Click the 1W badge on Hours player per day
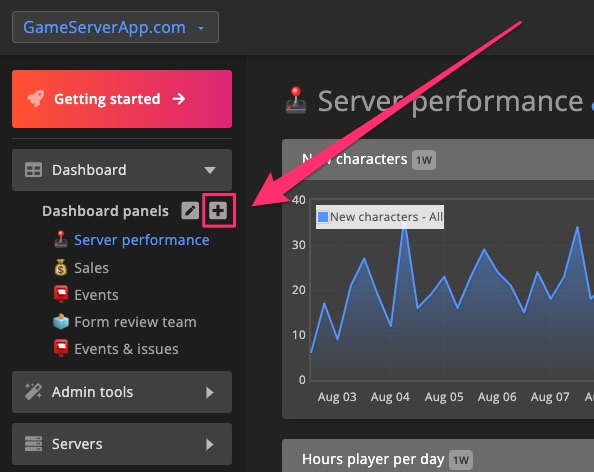This screenshot has height=472, width=594. (x=461, y=460)
